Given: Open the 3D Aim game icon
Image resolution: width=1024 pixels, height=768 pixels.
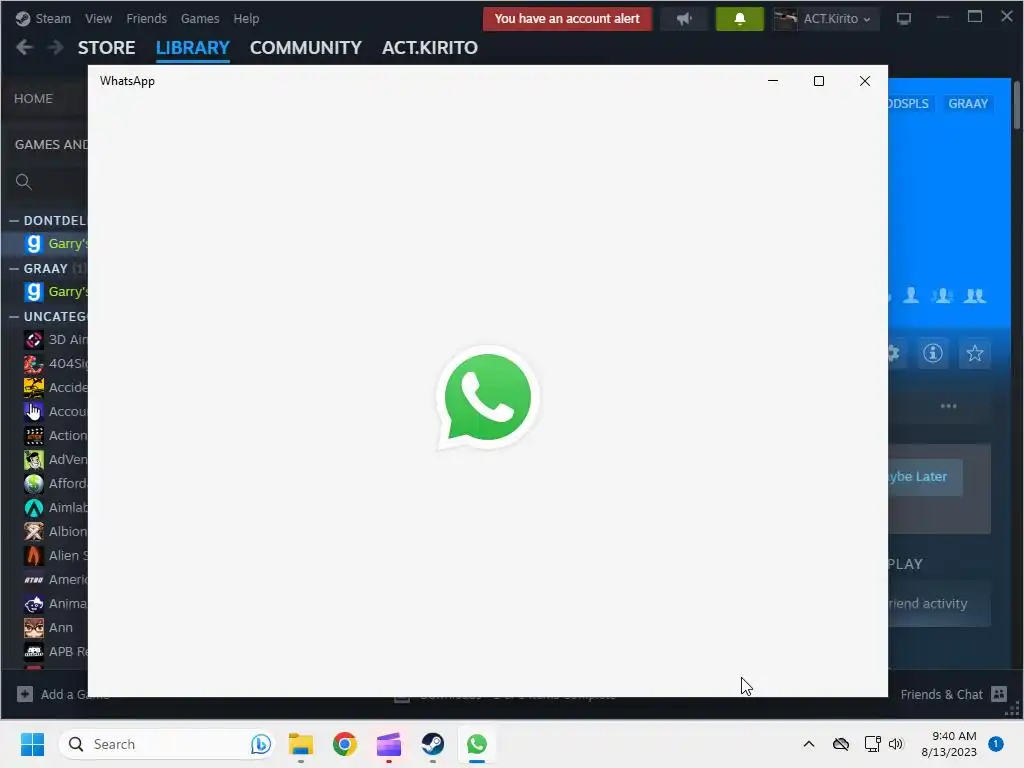Looking at the screenshot, I should [x=33, y=340].
